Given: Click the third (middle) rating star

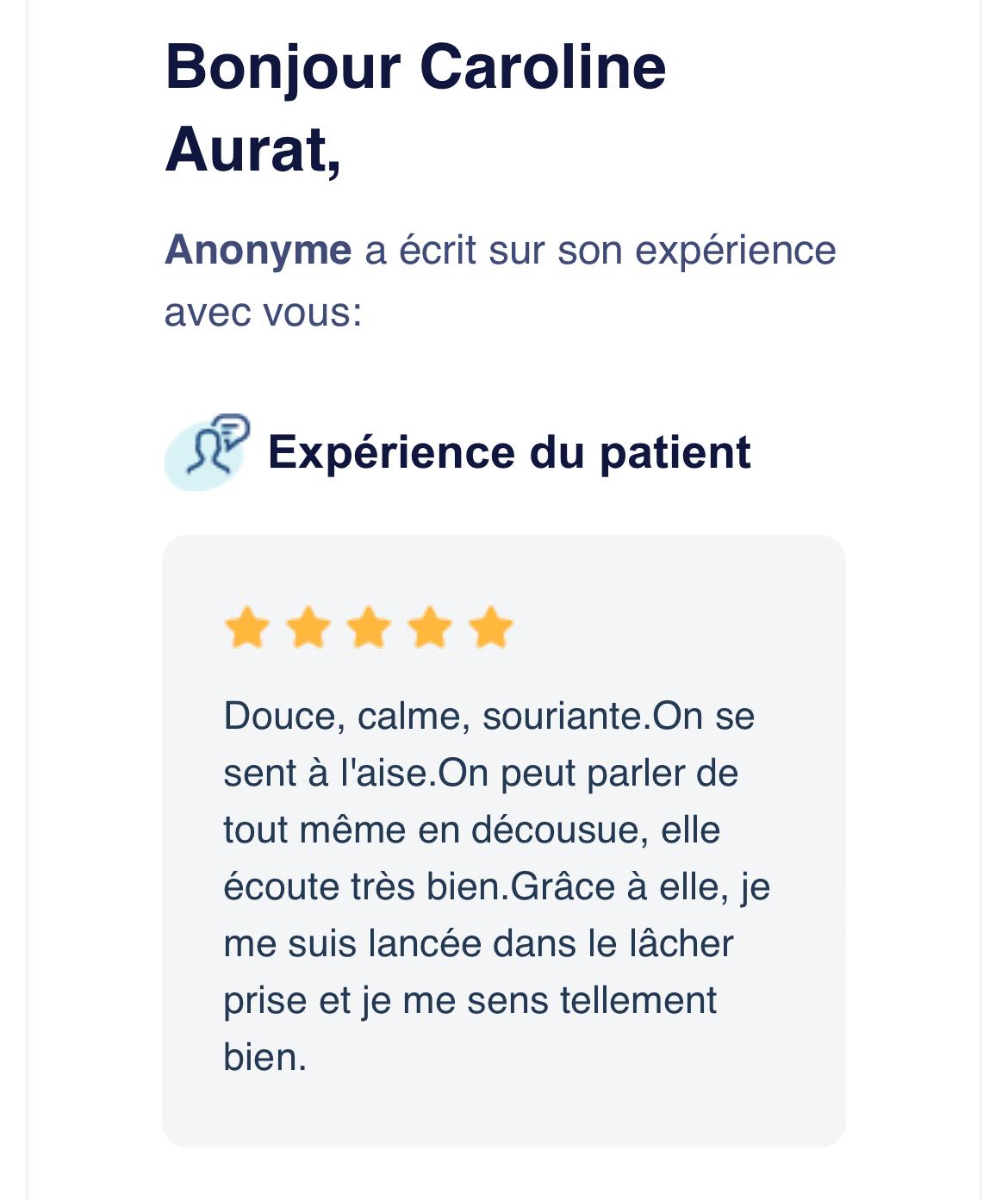Looking at the screenshot, I should tap(370, 627).
